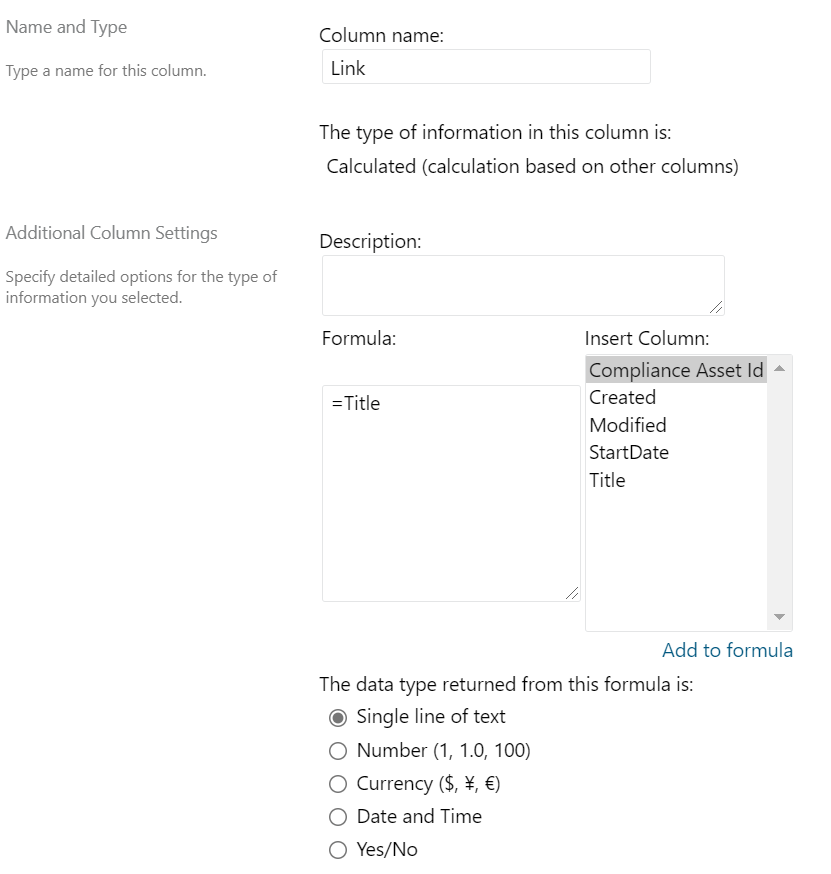Screen dimensions: 831x874
Task: Select Compliance Asset Id in Insert Column list
Action: click(x=676, y=370)
